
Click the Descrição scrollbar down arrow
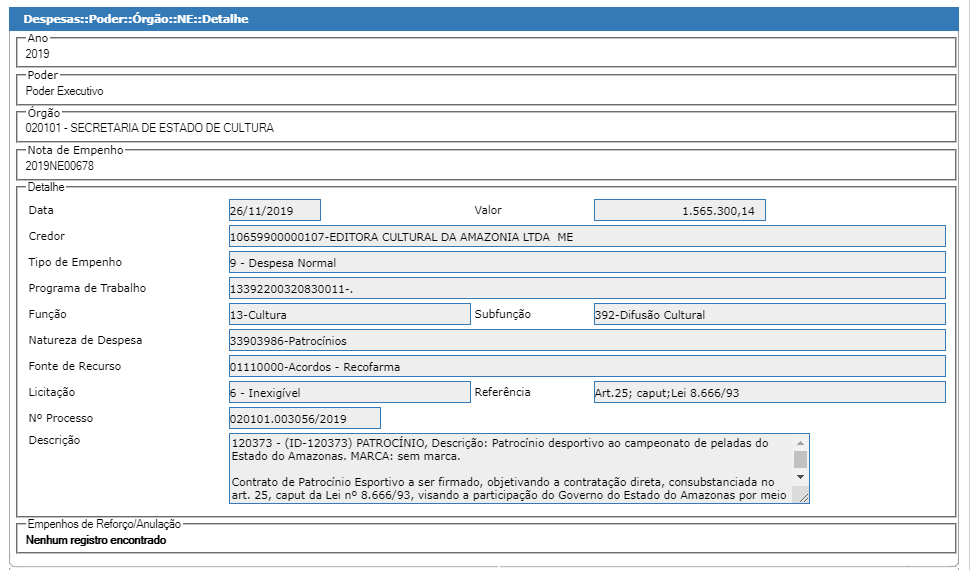point(800,477)
